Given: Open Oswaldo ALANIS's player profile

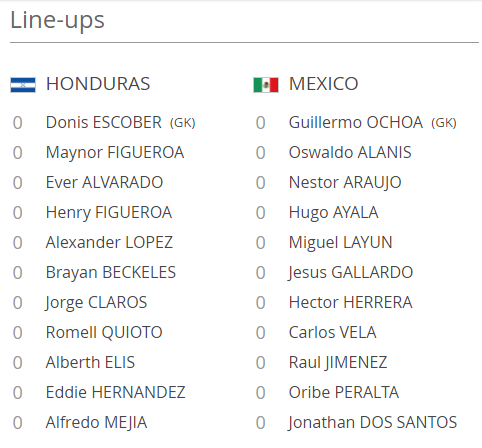Looking at the screenshot, I should click(350, 152).
